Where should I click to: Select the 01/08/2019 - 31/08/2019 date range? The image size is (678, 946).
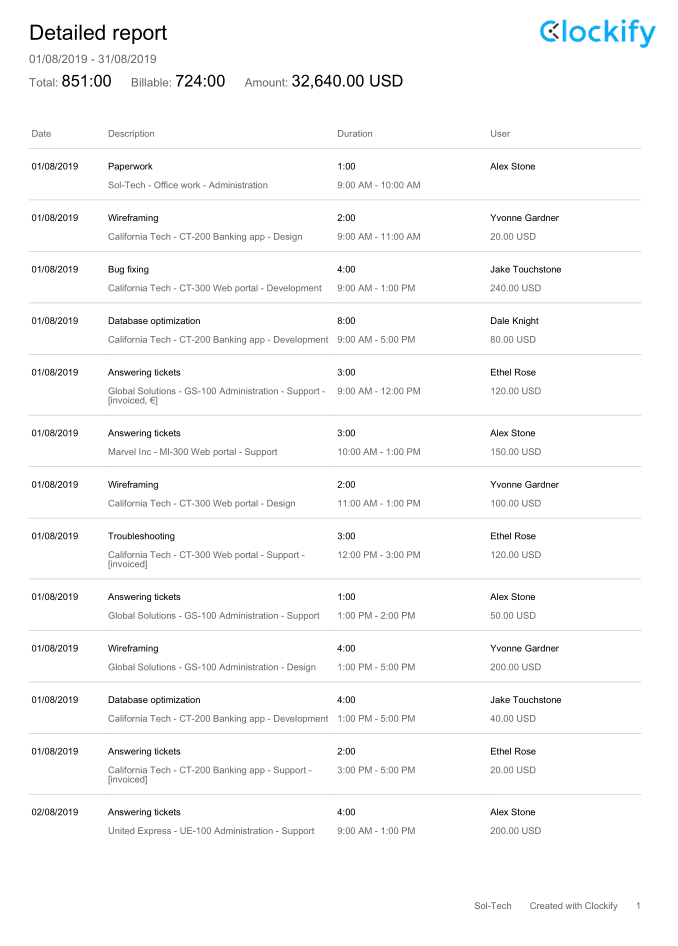[x=93, y=59]
